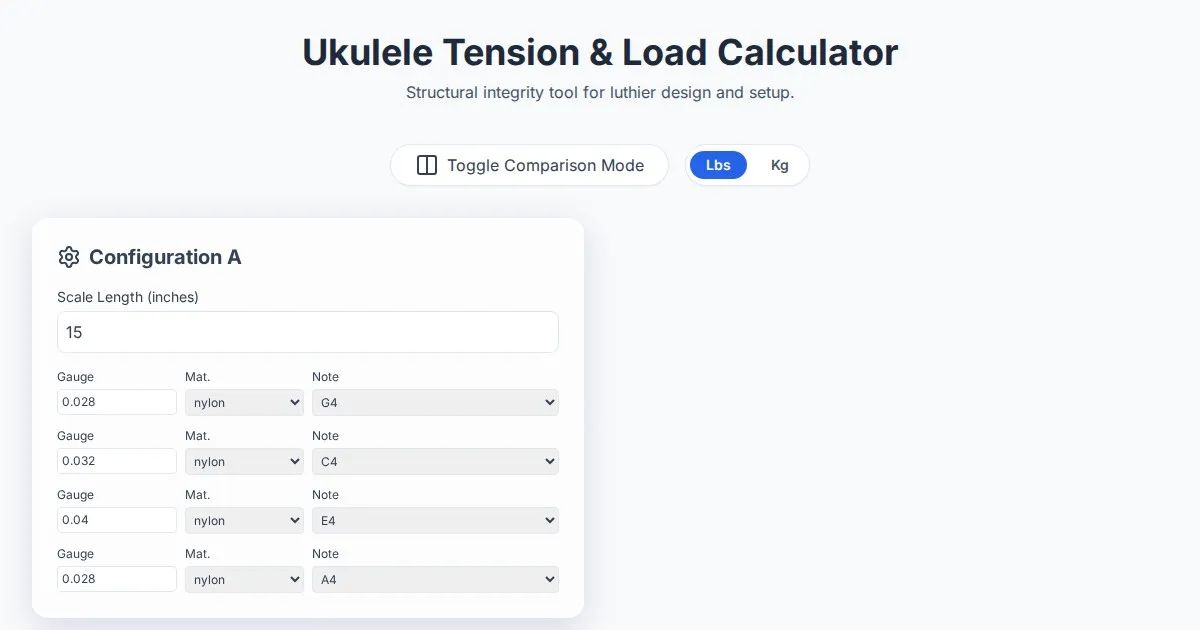Open the material dropdown for the E4 string
Image resolution: width=1200 pixels, height=630 pixels.
point(244,520)
